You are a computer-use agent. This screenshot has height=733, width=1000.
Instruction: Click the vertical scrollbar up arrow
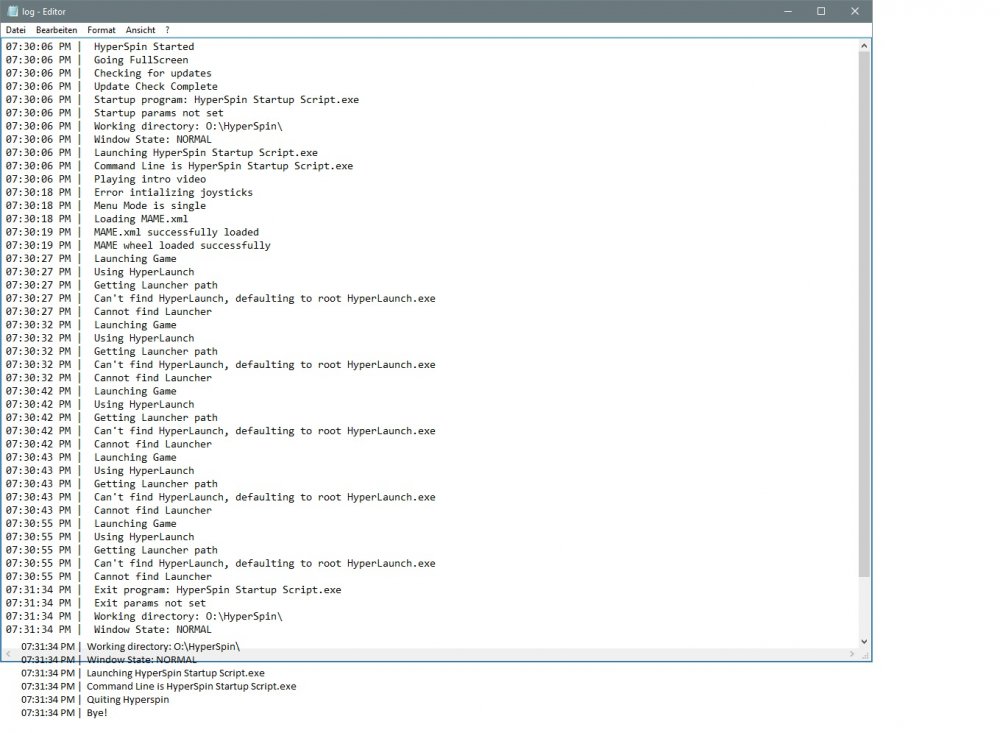[x=864, y=45]
